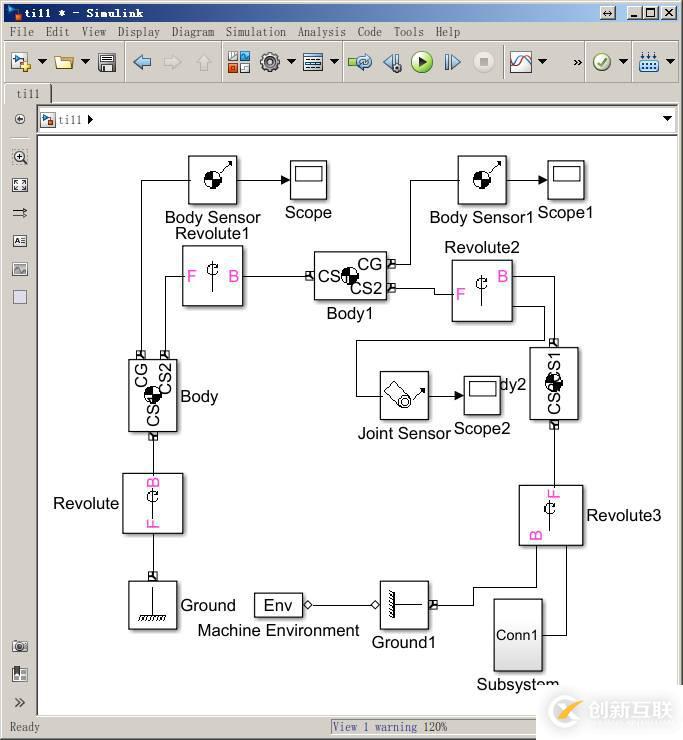
Task: Click the Area box palette icon
Action: (20, 297)
